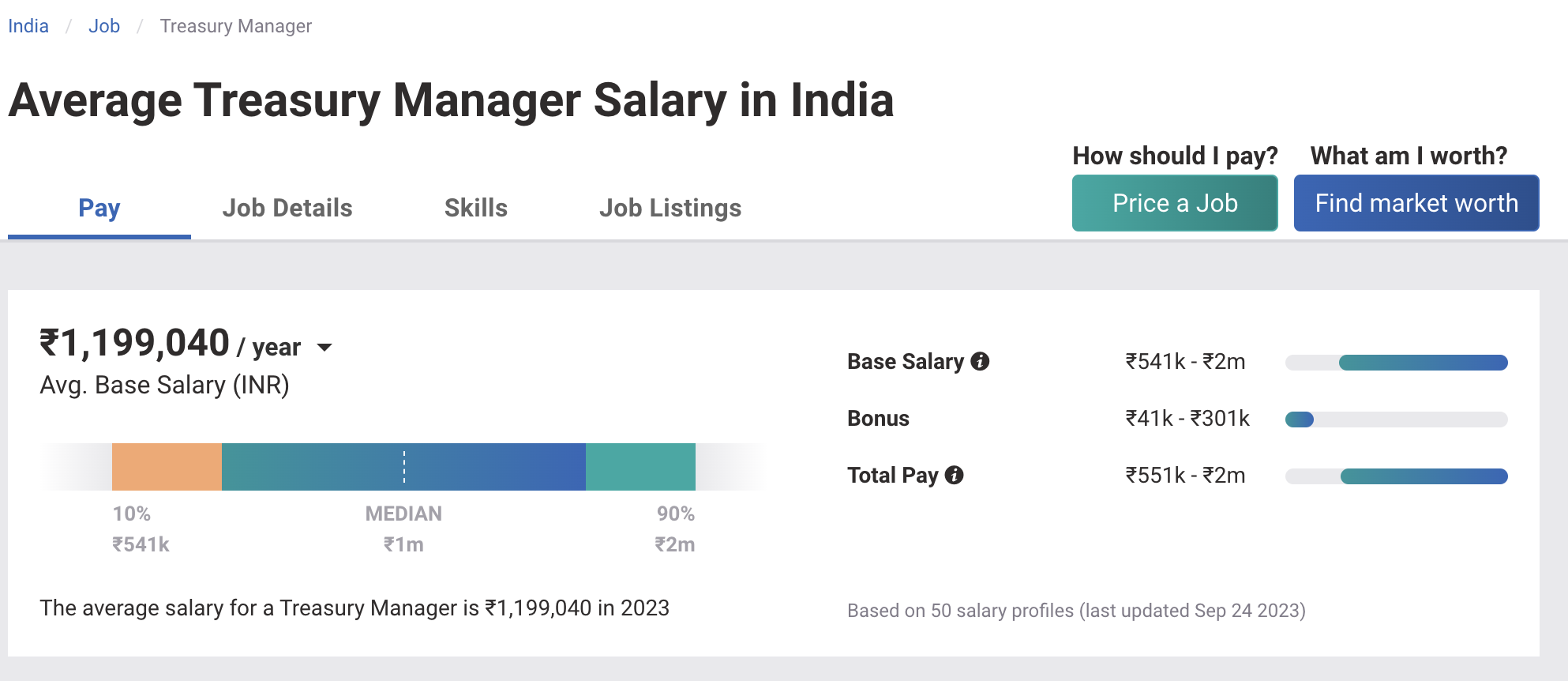Click the Treasury Manager breadcrumb text
Image resolution: width=1568 pixels, height=681 pixels.
(x=235, y=26)
